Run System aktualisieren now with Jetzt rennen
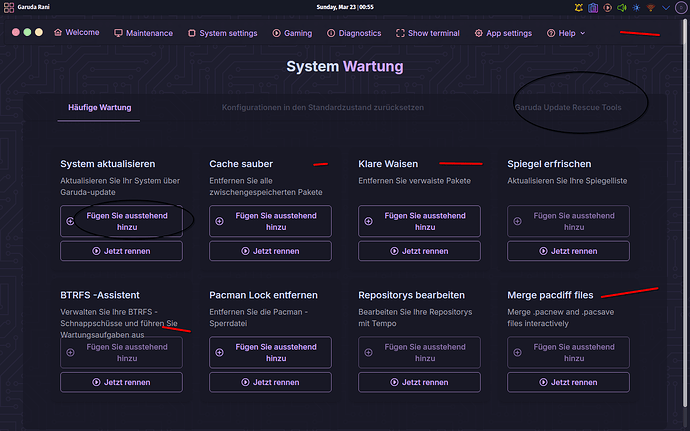Viewport: 690px width, 431px height. [x=121, y=251]
